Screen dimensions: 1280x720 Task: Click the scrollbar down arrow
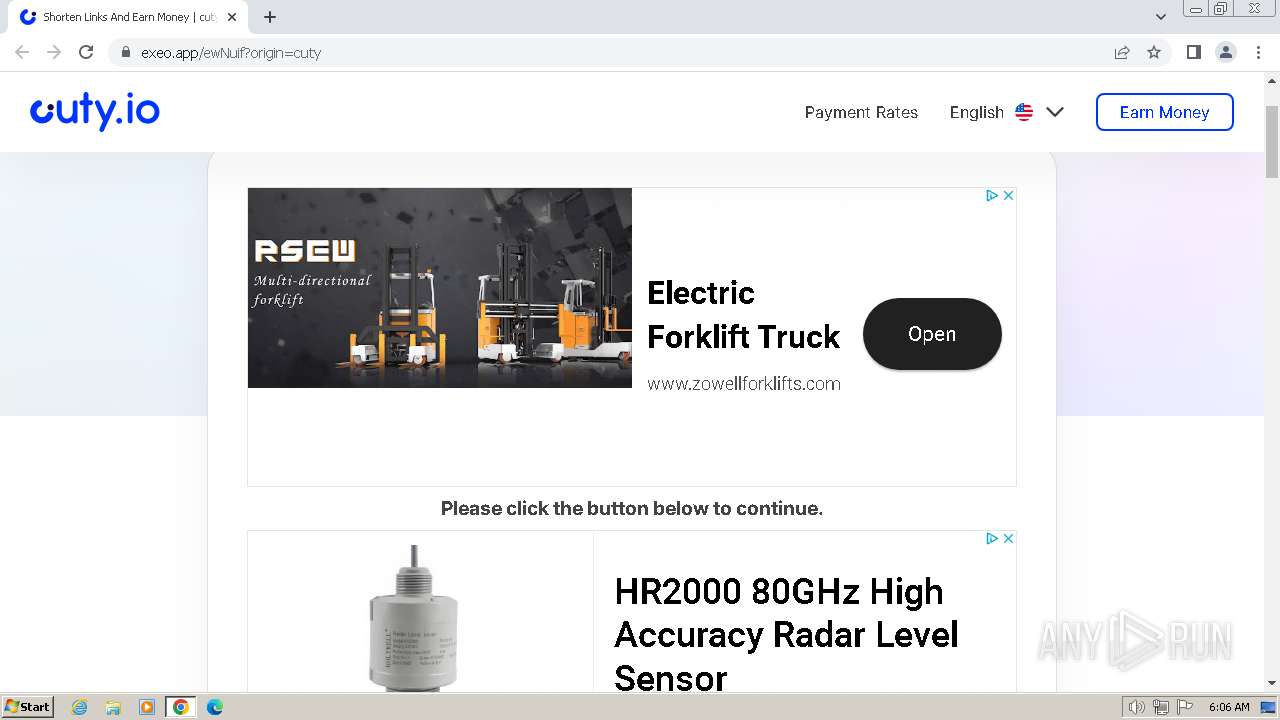pyautogui.click(x=1272, y=683)
